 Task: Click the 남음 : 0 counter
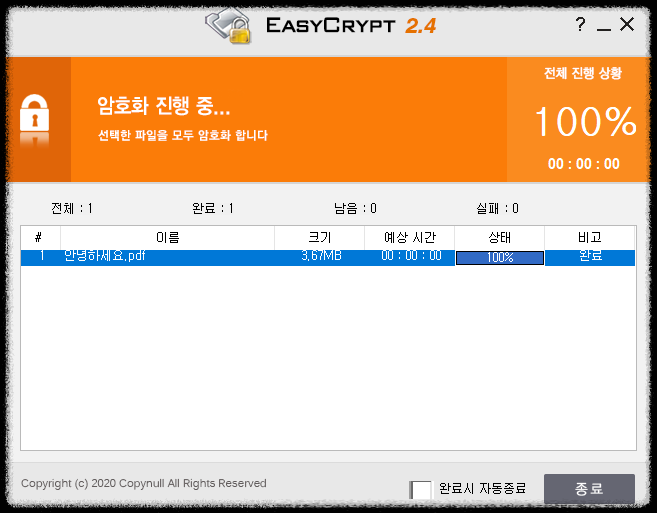355,208
